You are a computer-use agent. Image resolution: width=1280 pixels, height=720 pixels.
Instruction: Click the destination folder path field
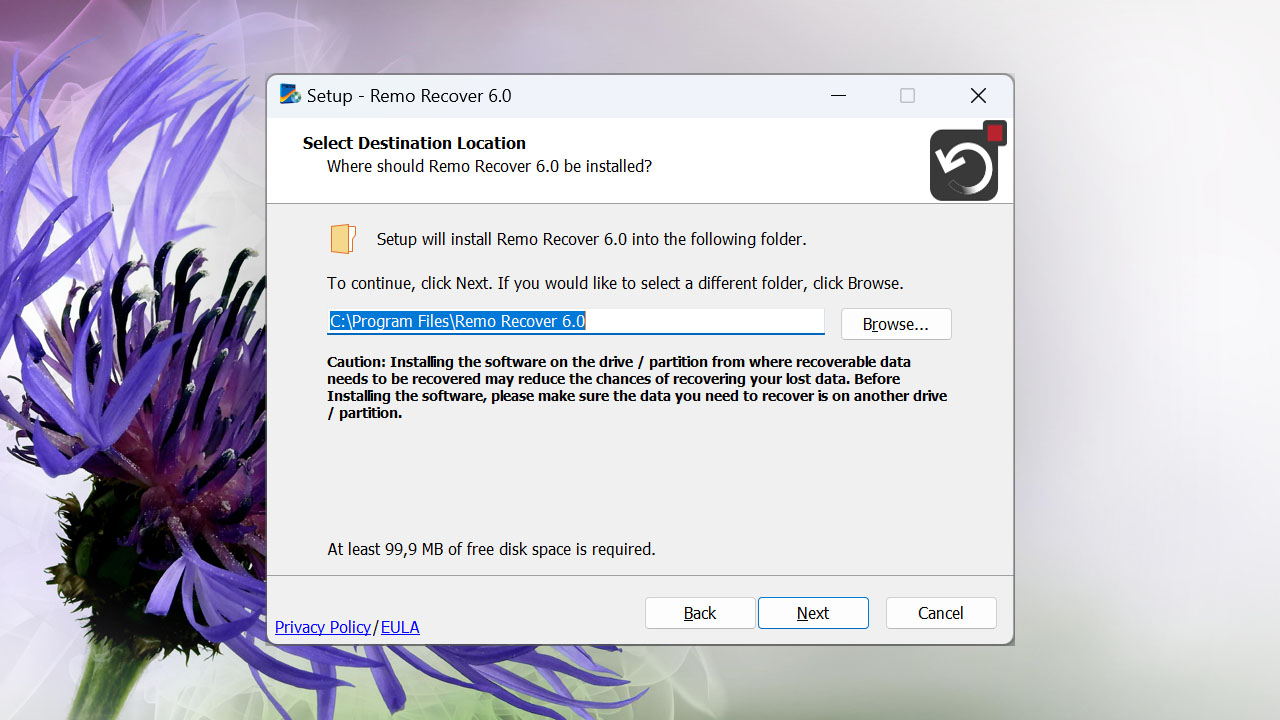coord(576,321)
